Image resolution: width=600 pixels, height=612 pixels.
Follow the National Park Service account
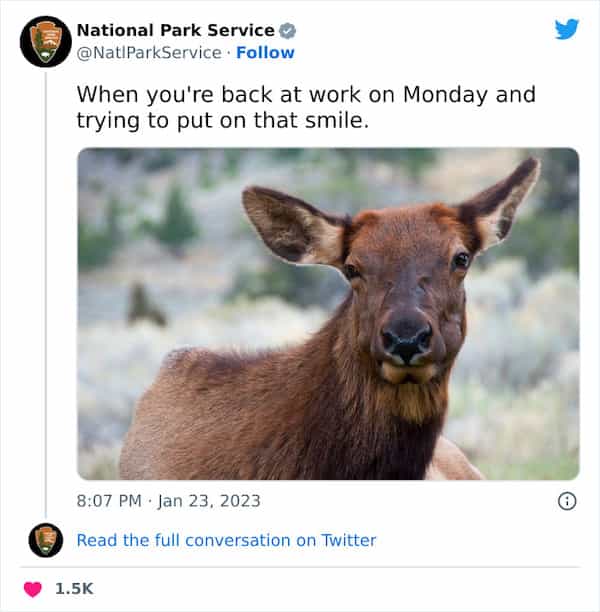(265, 52)
